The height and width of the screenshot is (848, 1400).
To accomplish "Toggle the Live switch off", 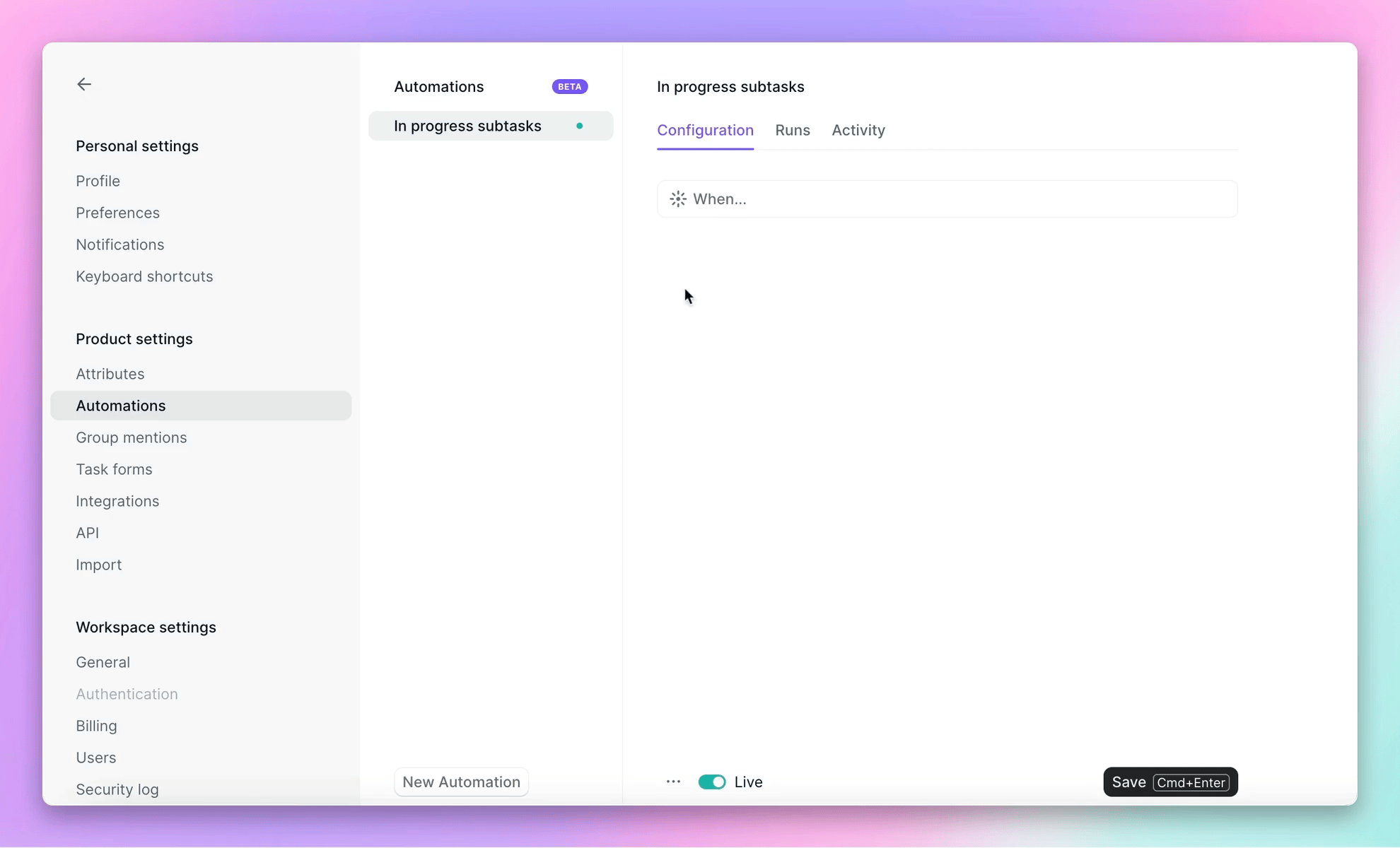I will click(711, 782).
